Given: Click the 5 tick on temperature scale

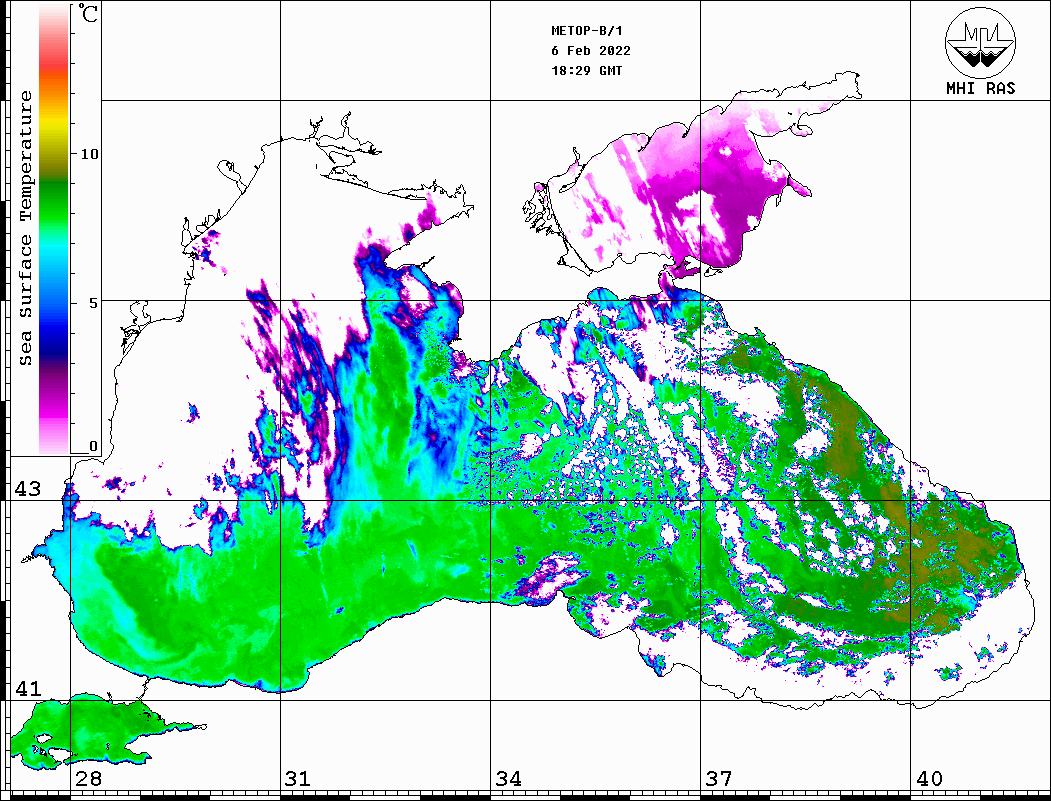Looking at the screenshot, I should (93, 303).
